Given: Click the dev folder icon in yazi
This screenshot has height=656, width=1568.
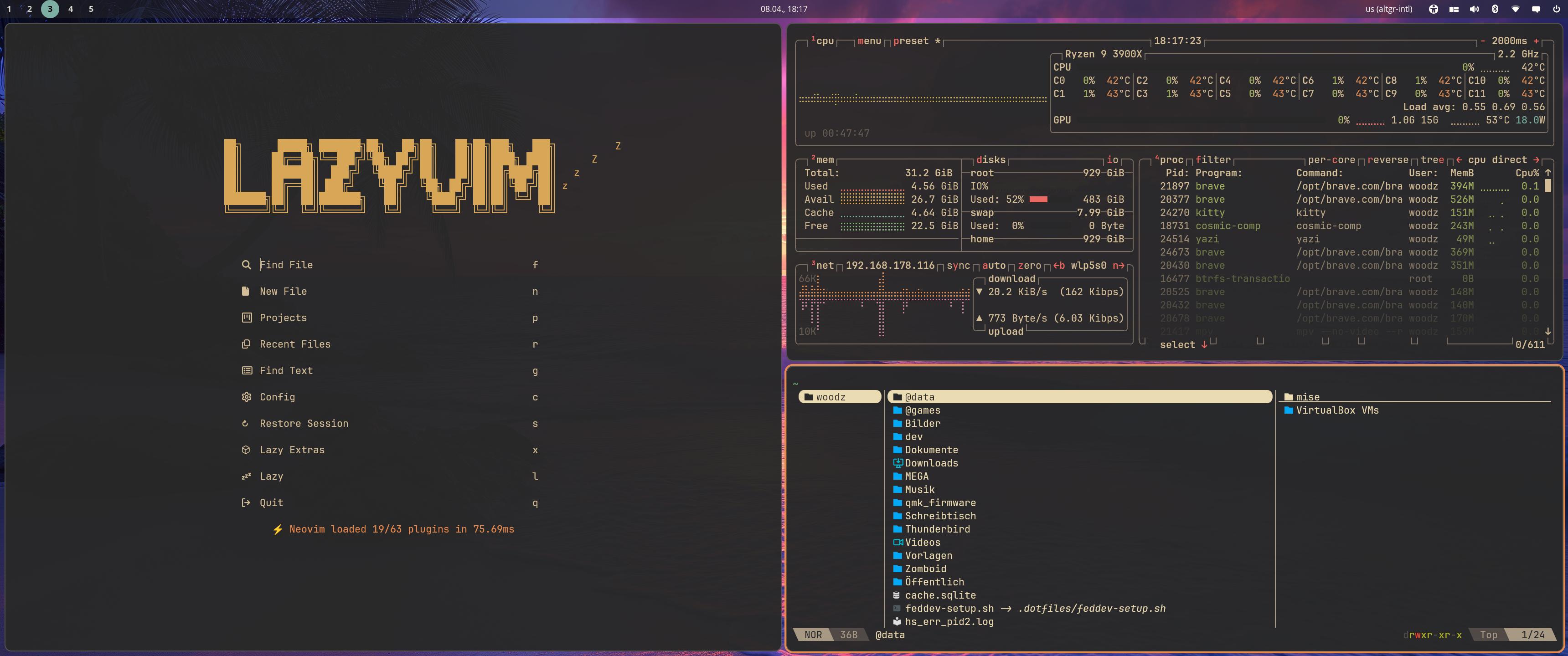Looking at the screenshot, I should pyautogui.click(x=897, y=436).
